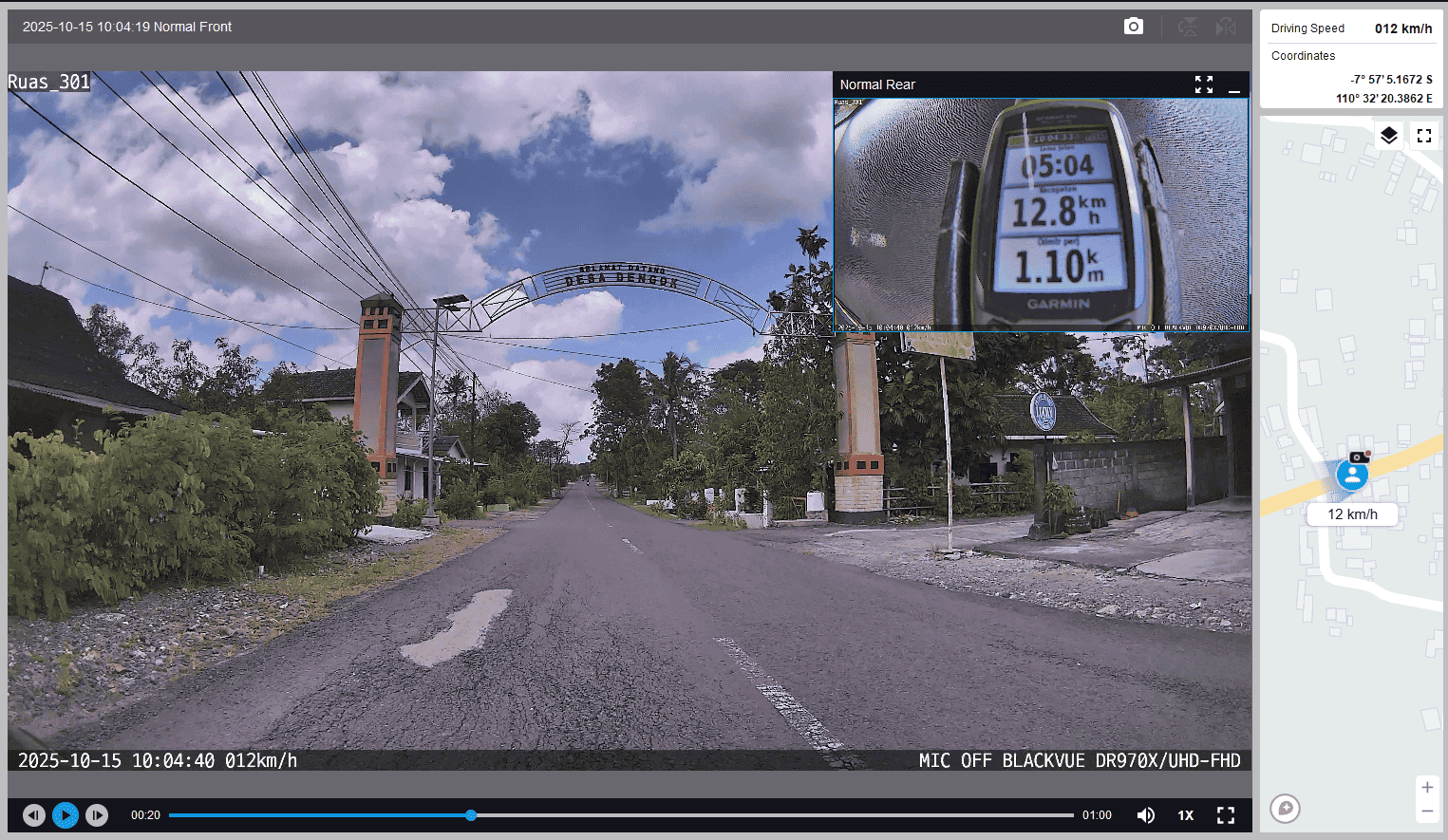Zoom in on the map
The image size is (1448, 840).
point(1426,787)
